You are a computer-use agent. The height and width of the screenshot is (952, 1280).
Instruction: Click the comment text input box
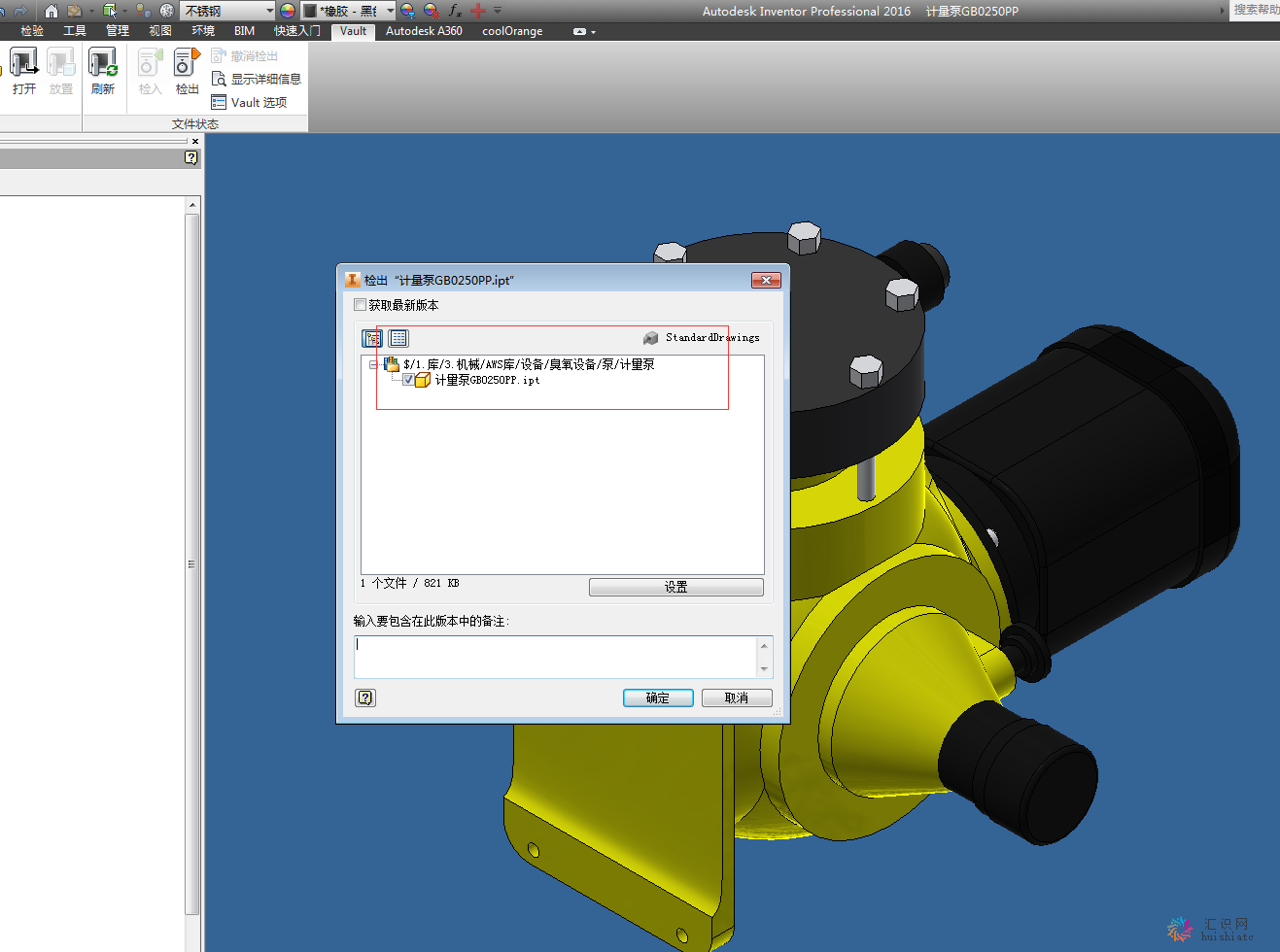point(555,657)
